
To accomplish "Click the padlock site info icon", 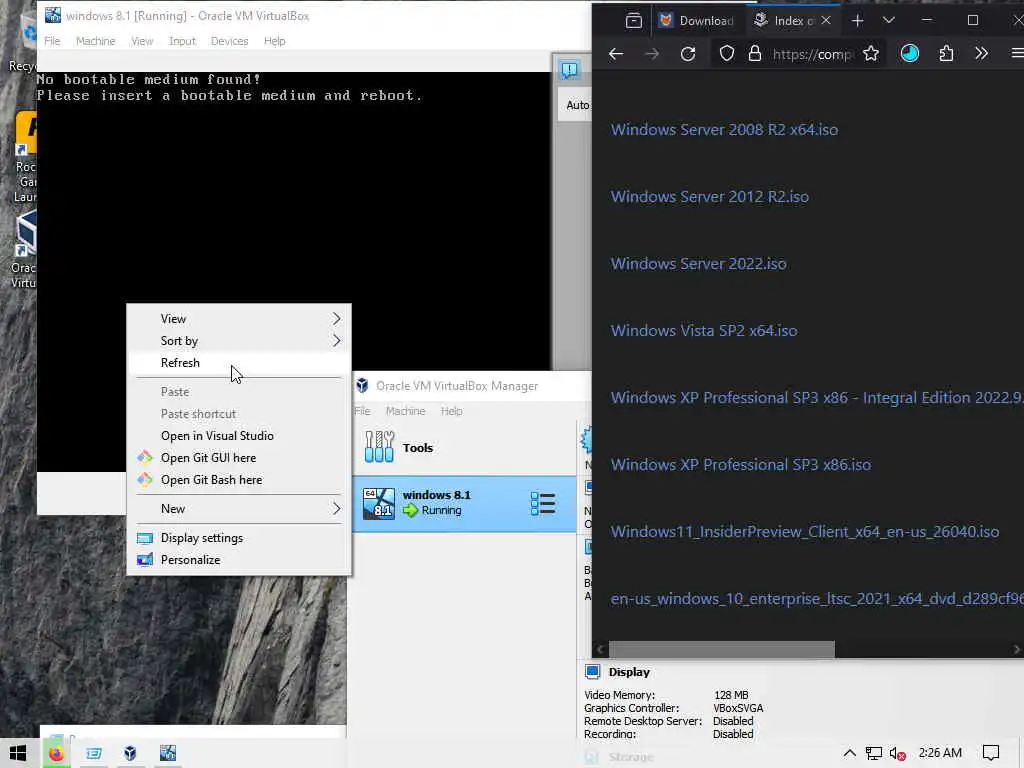I will [x=754, y=54].
